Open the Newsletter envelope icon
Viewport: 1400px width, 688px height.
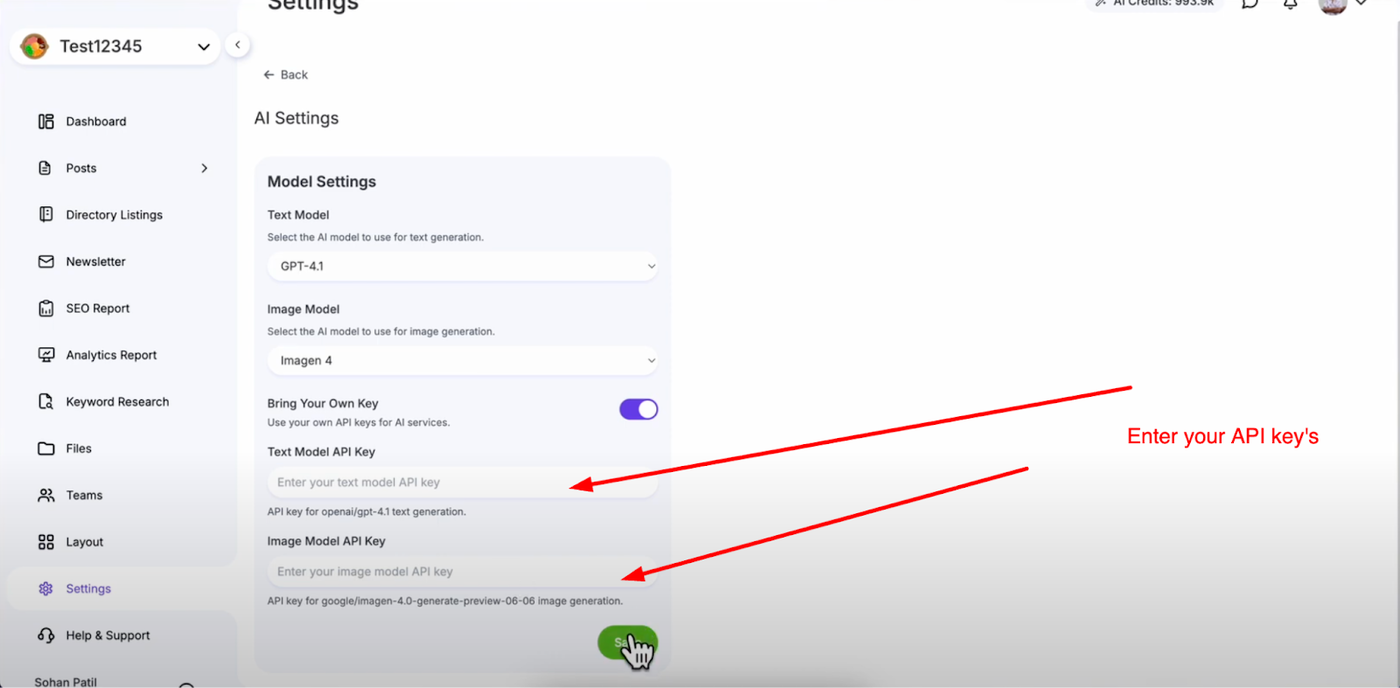pos(46,261)
